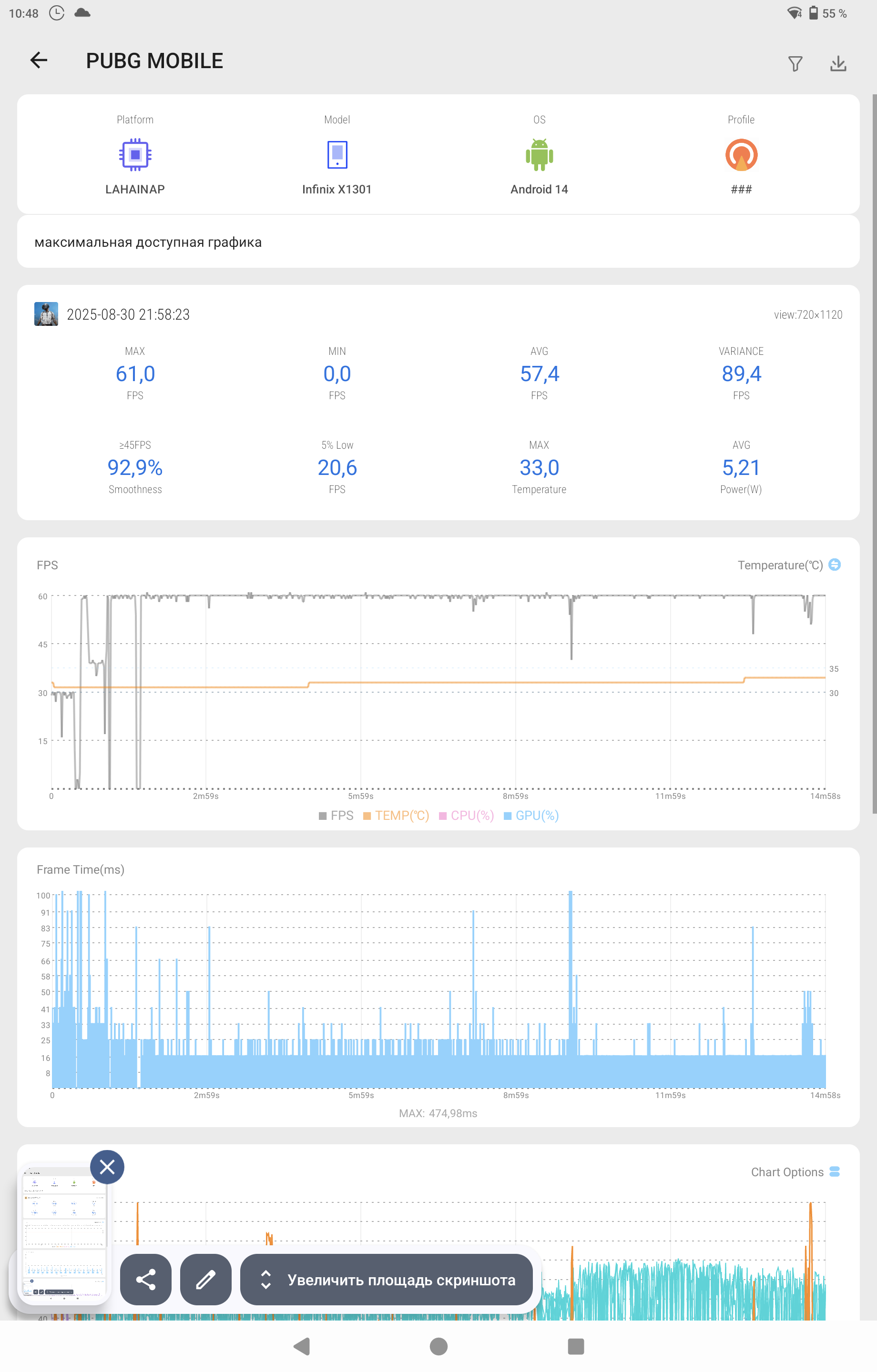Tap the Android back navigation button
877x1372 pixels.
(x=302, y=1346)
